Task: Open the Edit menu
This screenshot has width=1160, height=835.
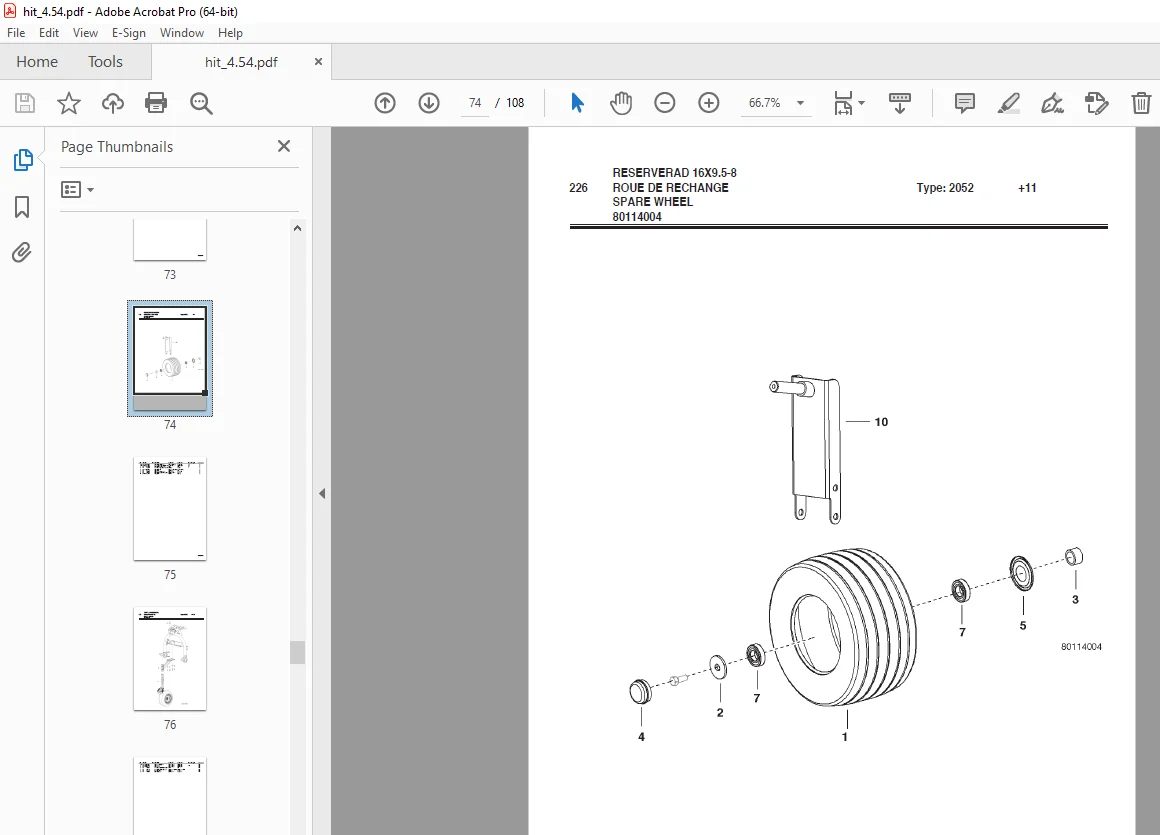Action: 49,33
